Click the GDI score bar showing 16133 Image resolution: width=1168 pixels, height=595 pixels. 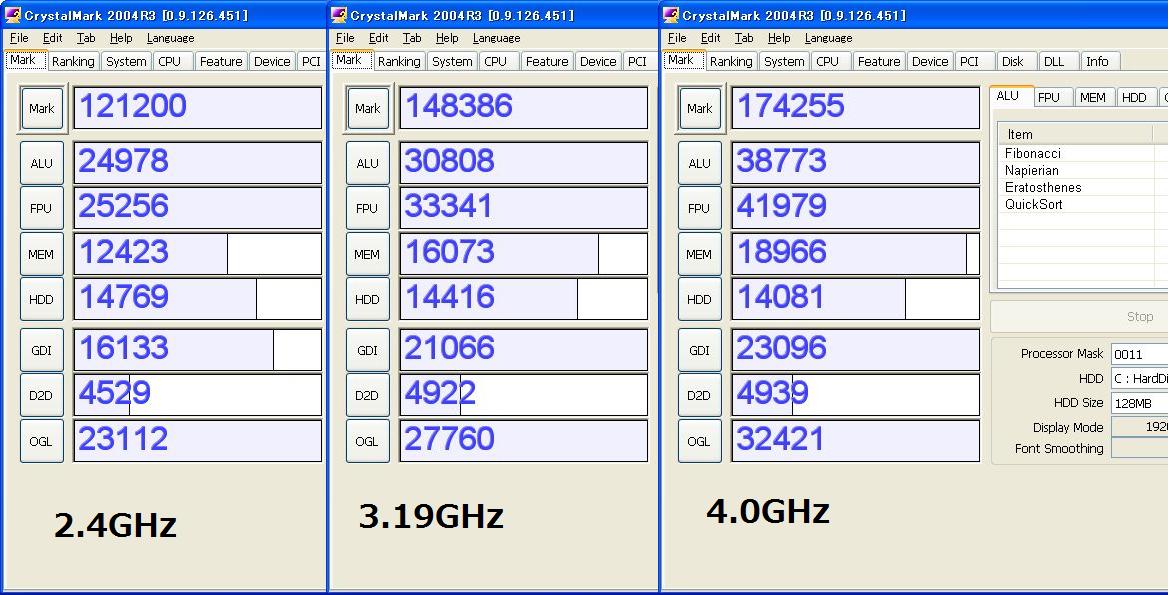point(197,350)
